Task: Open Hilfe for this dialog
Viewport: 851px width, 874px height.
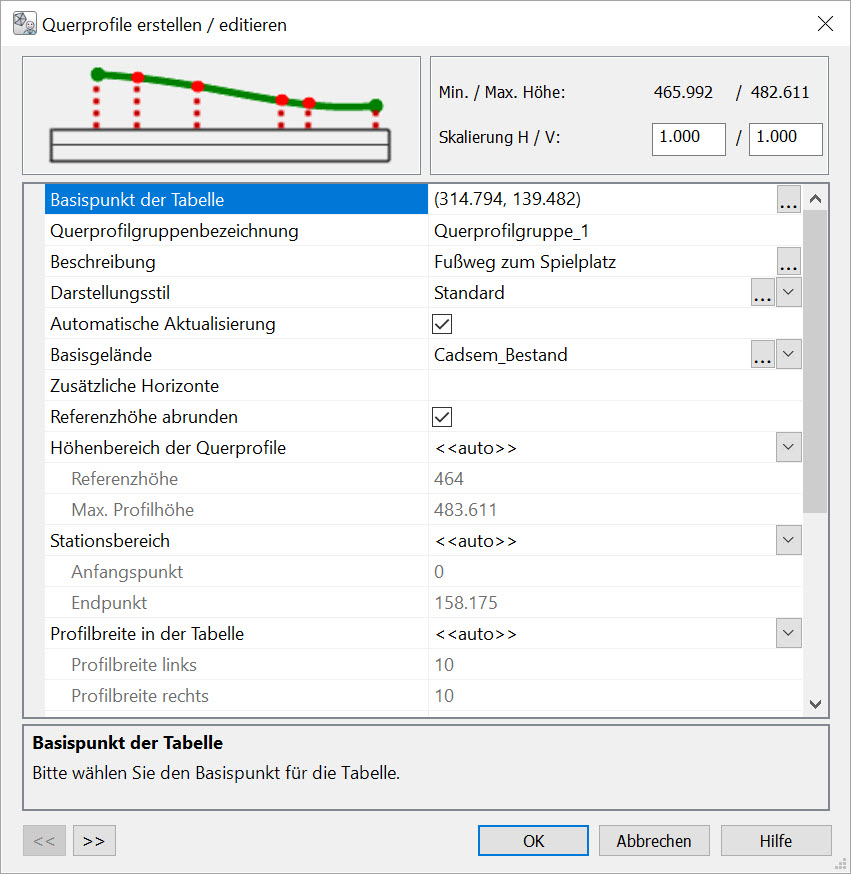Action: 775,841
